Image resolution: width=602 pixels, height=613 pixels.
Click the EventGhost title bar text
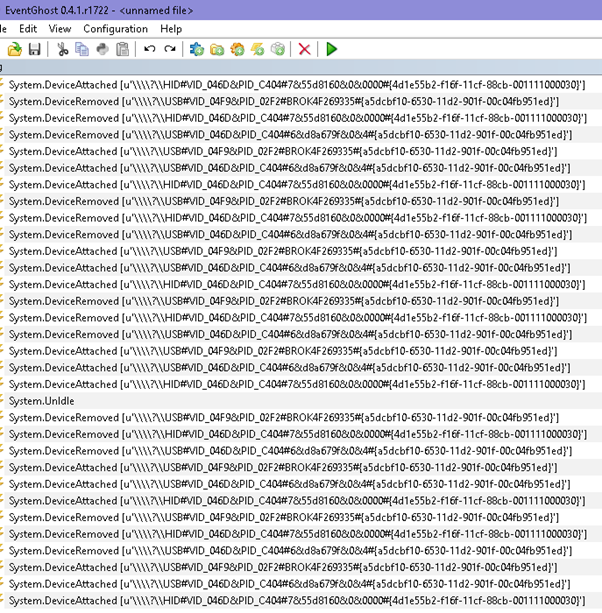(x=99, y=10)
